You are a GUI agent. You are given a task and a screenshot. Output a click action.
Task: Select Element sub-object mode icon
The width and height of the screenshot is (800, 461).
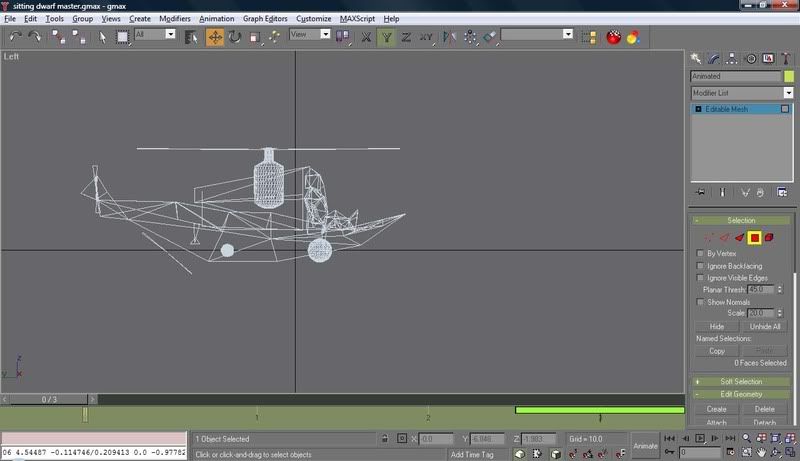click(770, 237)
